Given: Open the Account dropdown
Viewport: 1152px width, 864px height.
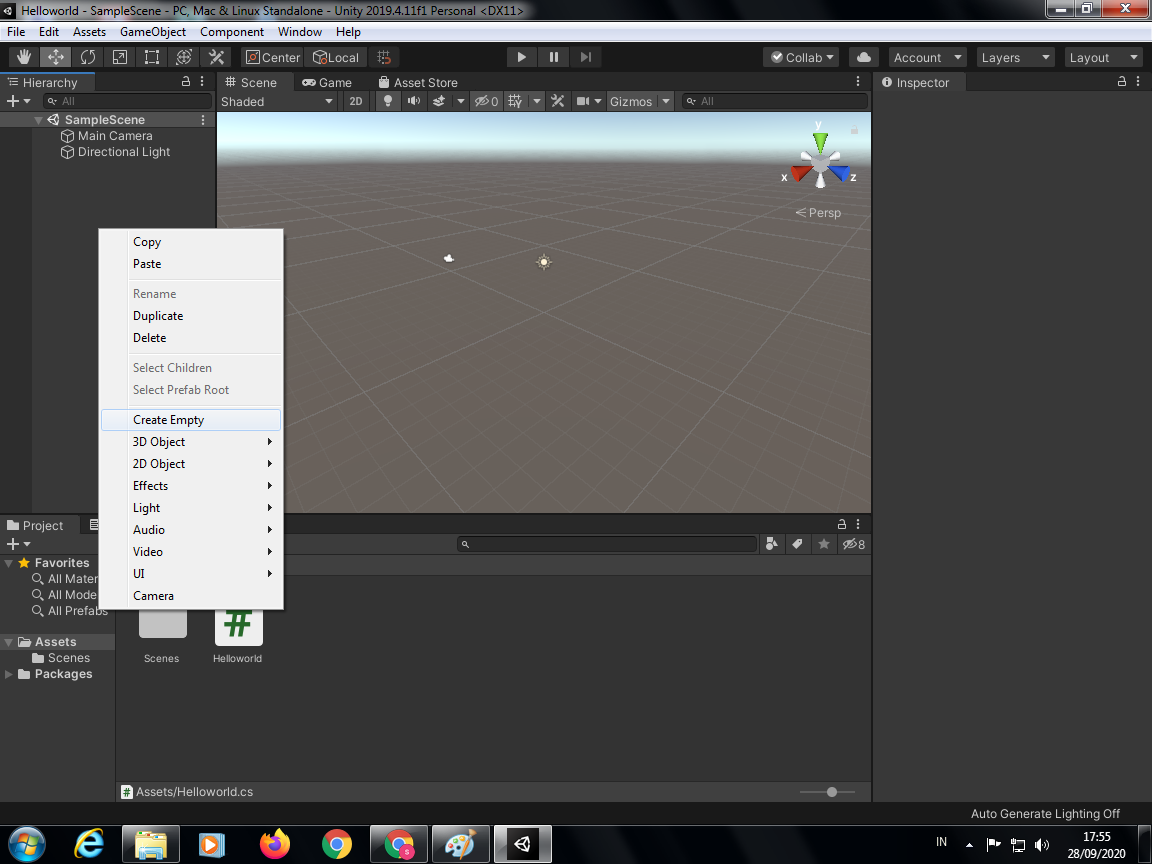Looking at the screenshot, I should click(927, 57).
